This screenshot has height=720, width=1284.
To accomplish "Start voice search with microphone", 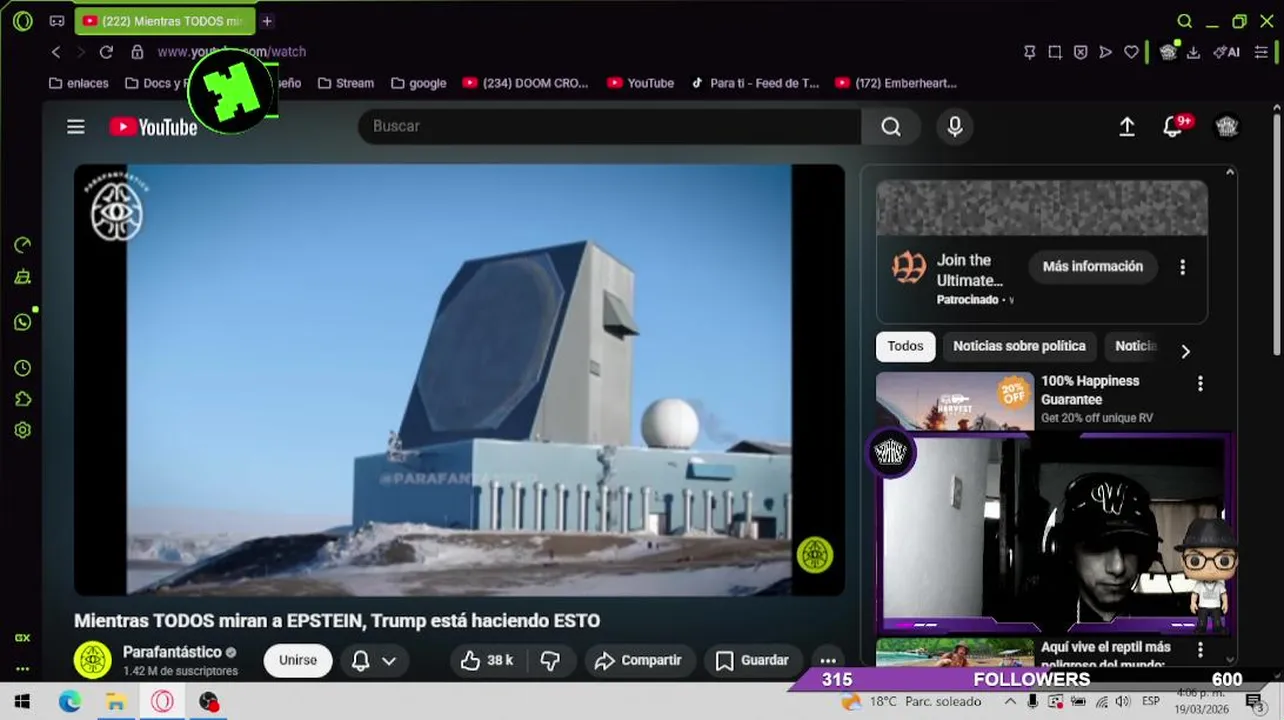I will (x=955, y=126).
